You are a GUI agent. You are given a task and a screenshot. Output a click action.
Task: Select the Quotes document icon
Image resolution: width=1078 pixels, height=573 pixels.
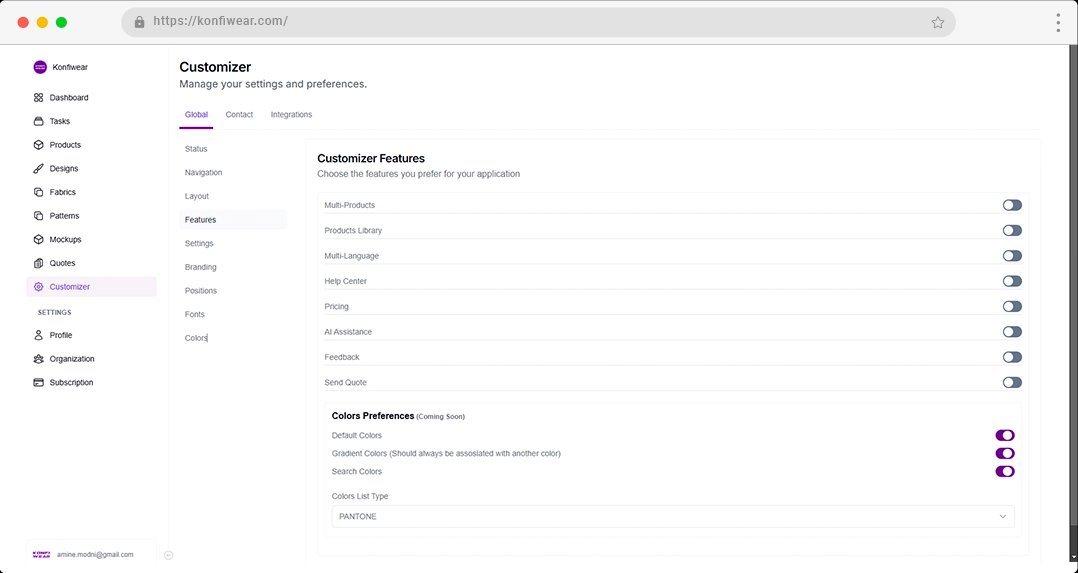[x=39, y=263]
